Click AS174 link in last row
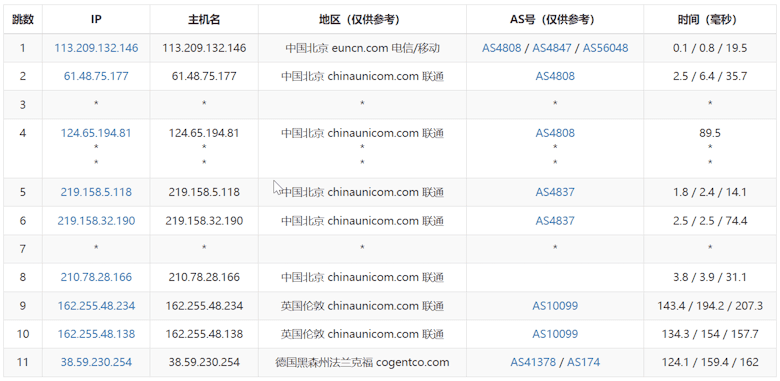The width and height of the screenshot is (780, 381). pos(584,363)
